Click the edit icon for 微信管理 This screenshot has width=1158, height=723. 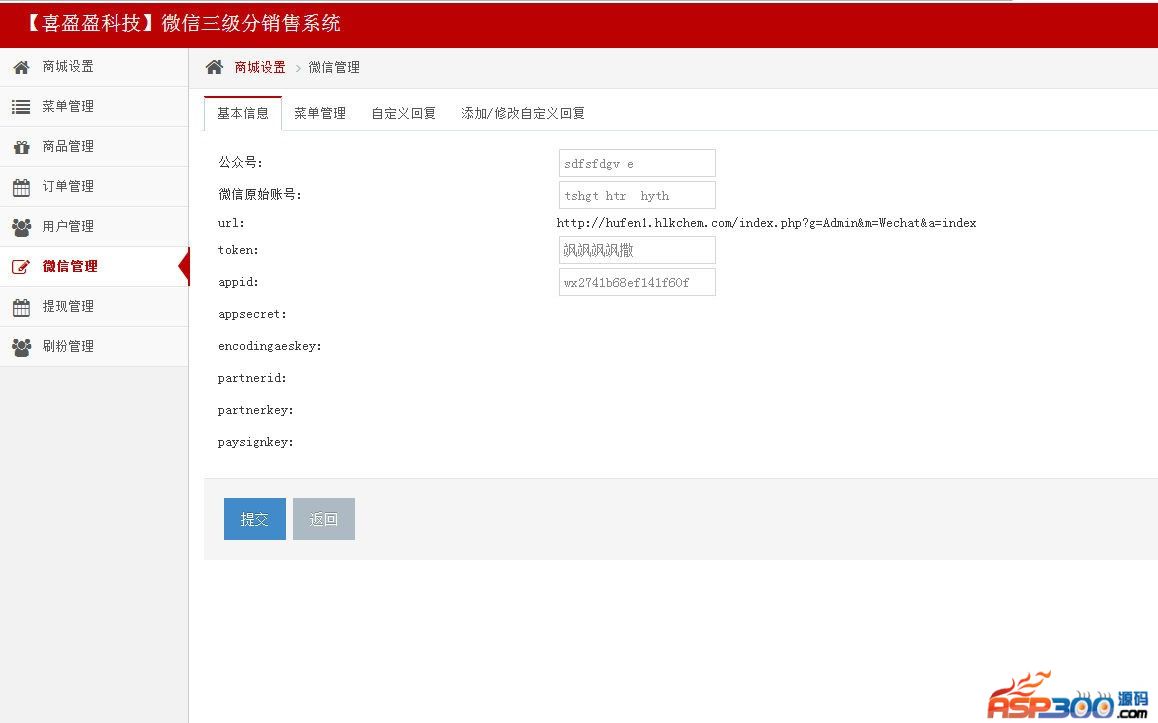[x=21, y=267]
